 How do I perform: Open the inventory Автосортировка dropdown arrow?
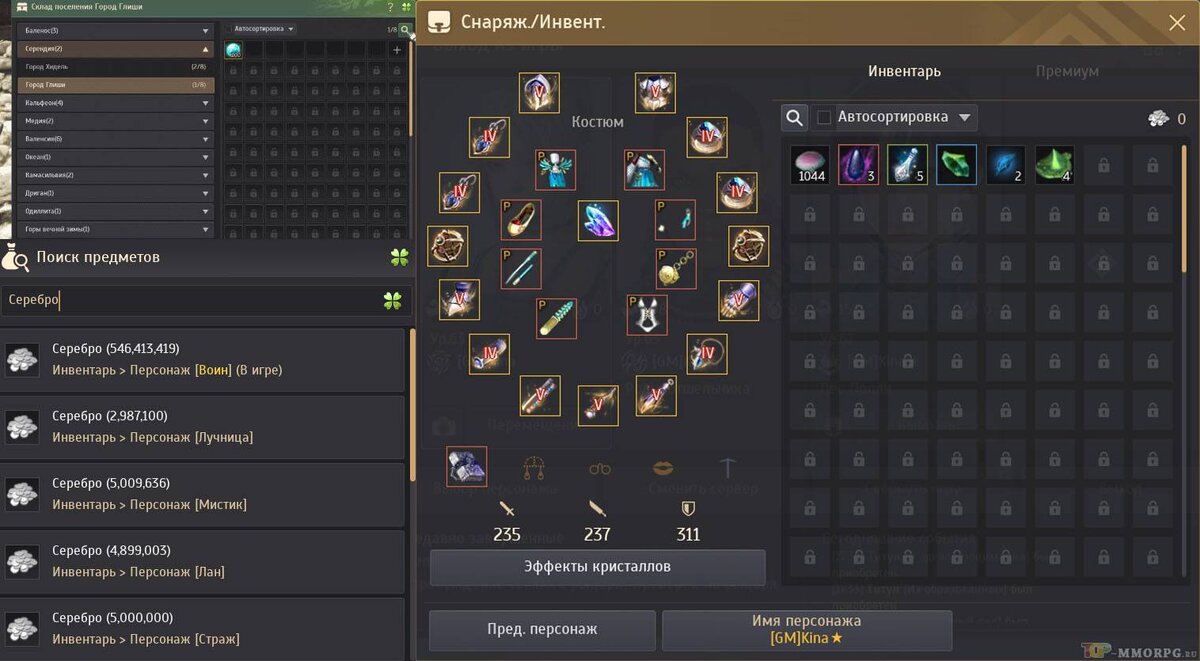pyautogui.click(x=964, y=118)
